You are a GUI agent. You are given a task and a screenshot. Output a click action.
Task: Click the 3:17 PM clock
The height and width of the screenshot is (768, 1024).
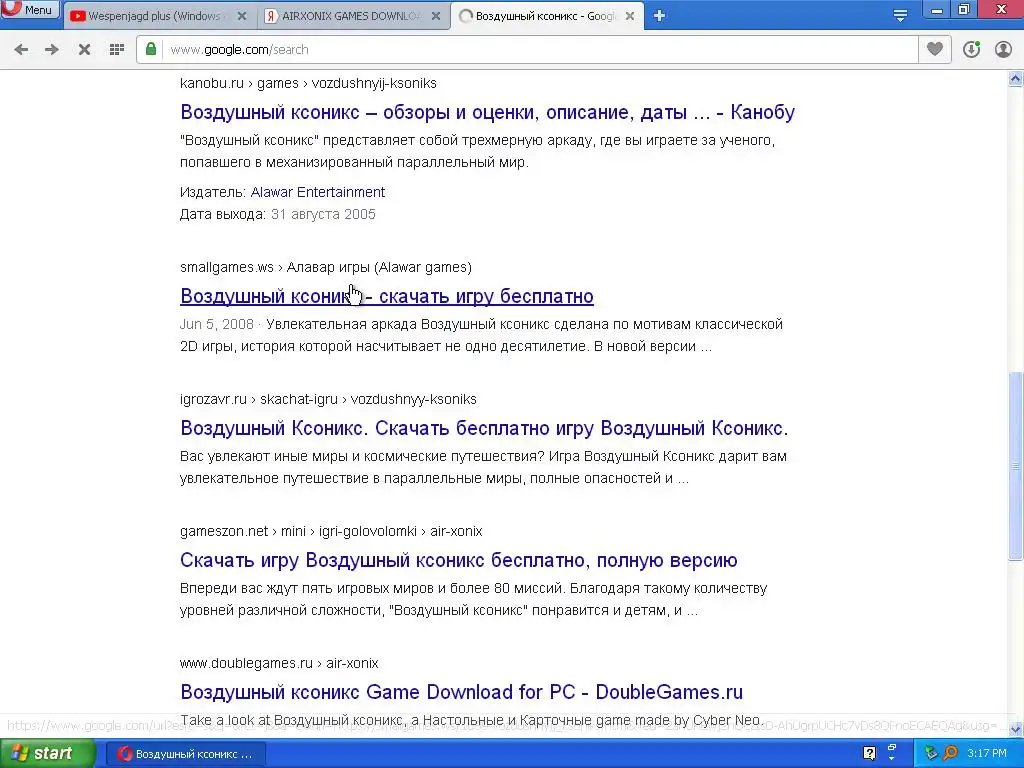click(x=987, y=754)
